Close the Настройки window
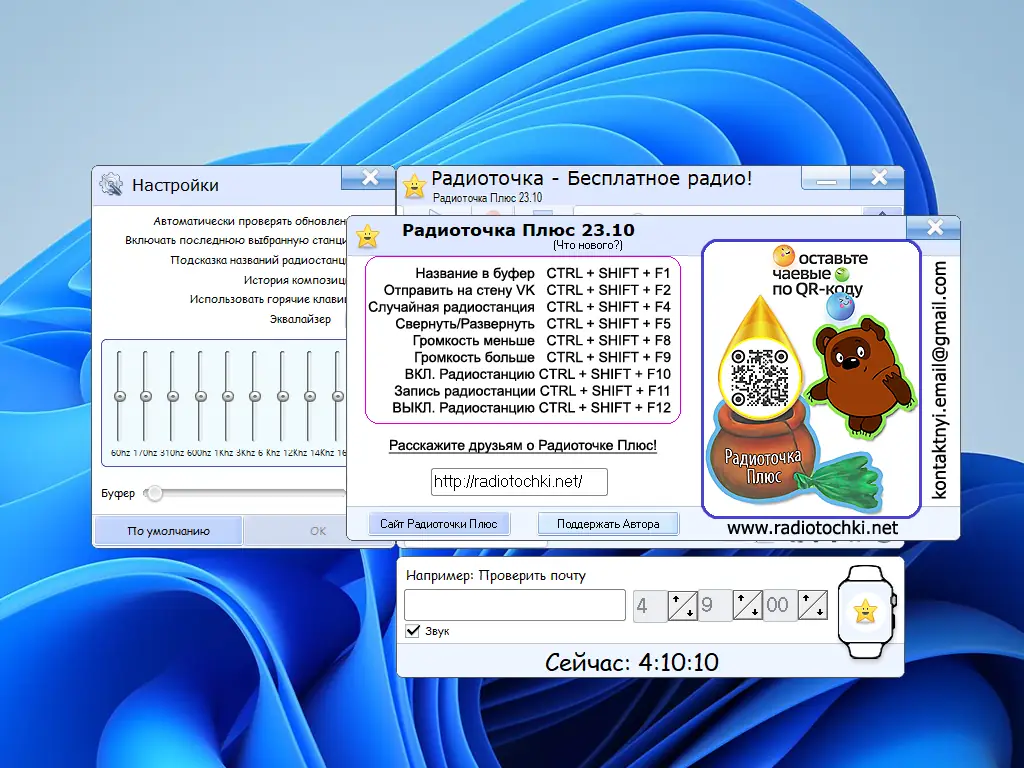Viewport: 1024px width, 768px height. [x=370, y=177]
